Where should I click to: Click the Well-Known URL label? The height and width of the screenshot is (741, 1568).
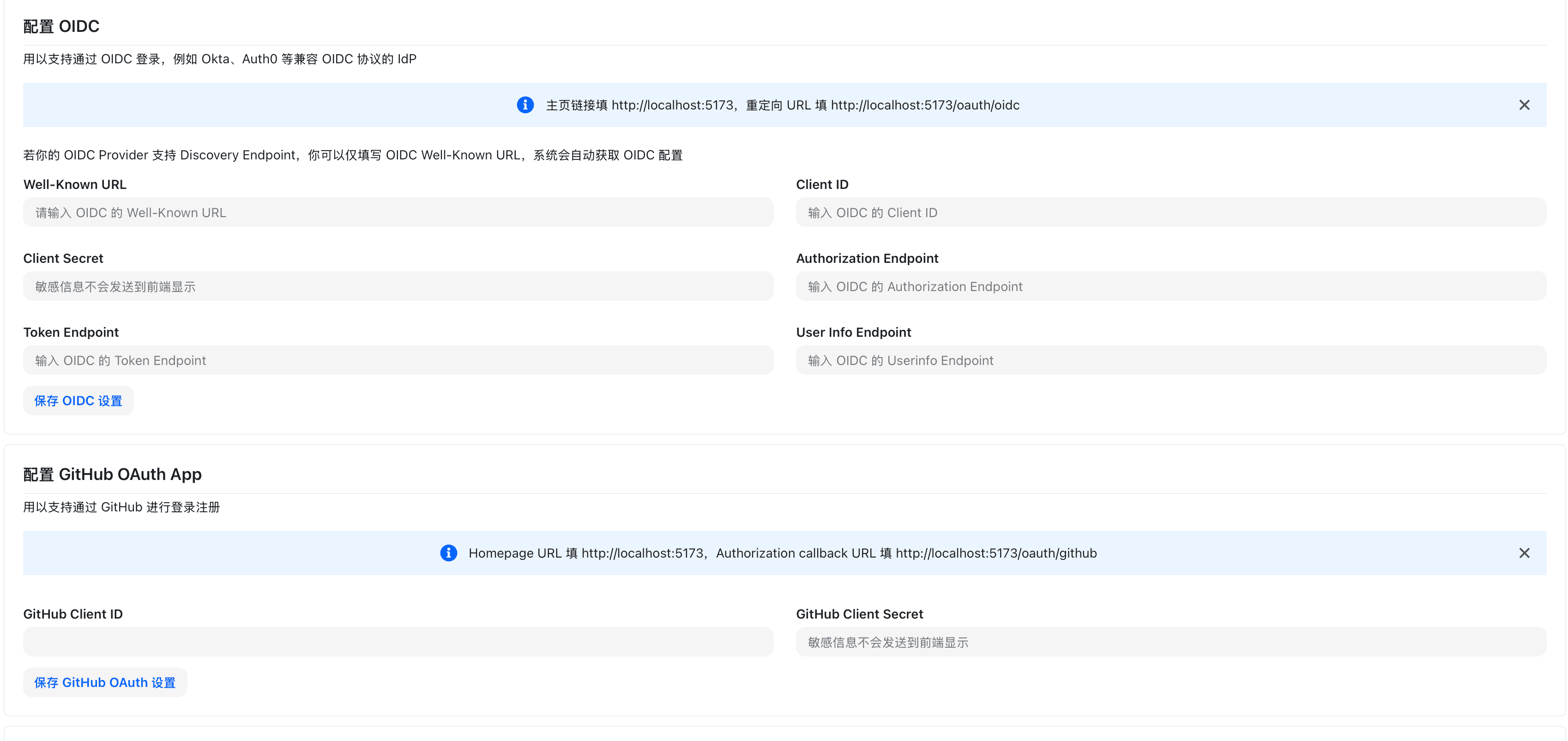(x=75, y=184)
